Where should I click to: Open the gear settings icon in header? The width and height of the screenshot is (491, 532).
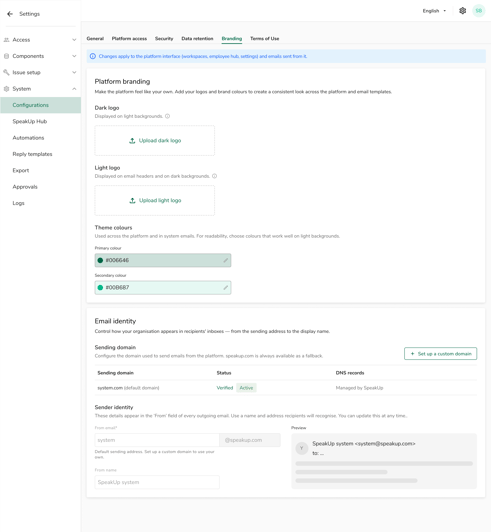pos(462,11)
